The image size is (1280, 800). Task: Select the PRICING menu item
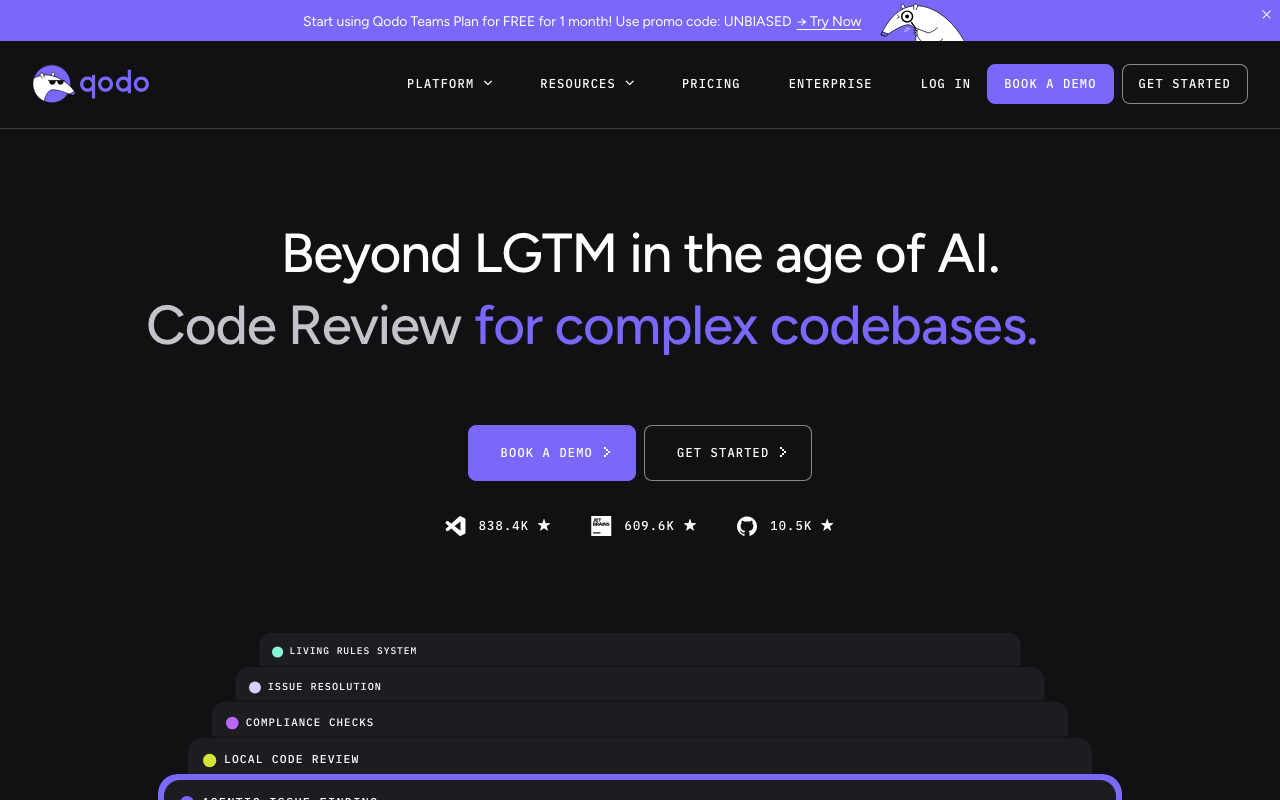[x=711, y=84]
